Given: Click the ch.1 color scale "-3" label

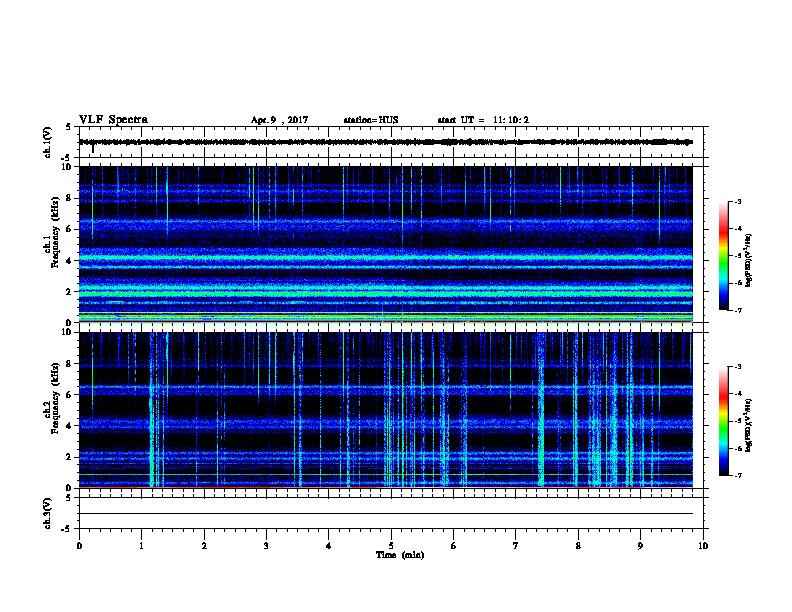Looking at the screenshot, I should coord(737,201).
